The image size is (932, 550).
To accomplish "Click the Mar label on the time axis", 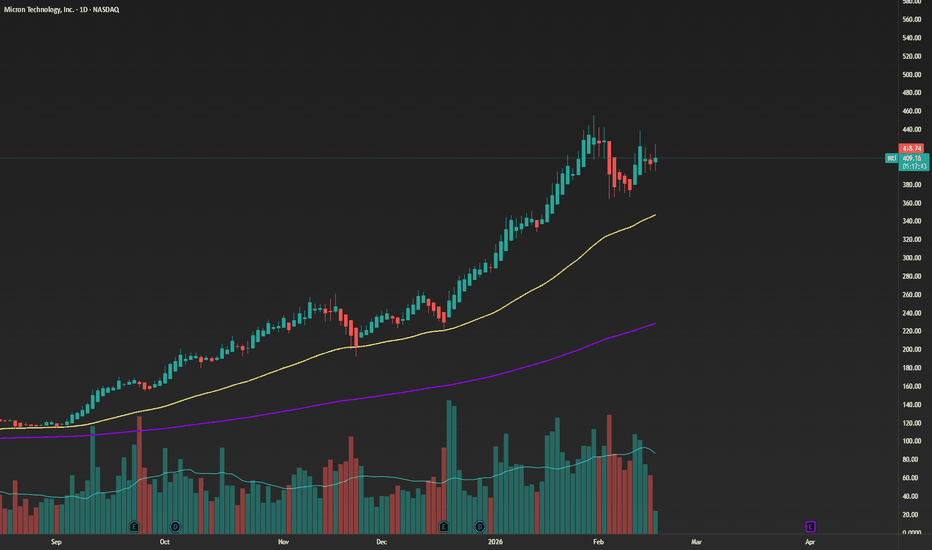I will point(697,541).
